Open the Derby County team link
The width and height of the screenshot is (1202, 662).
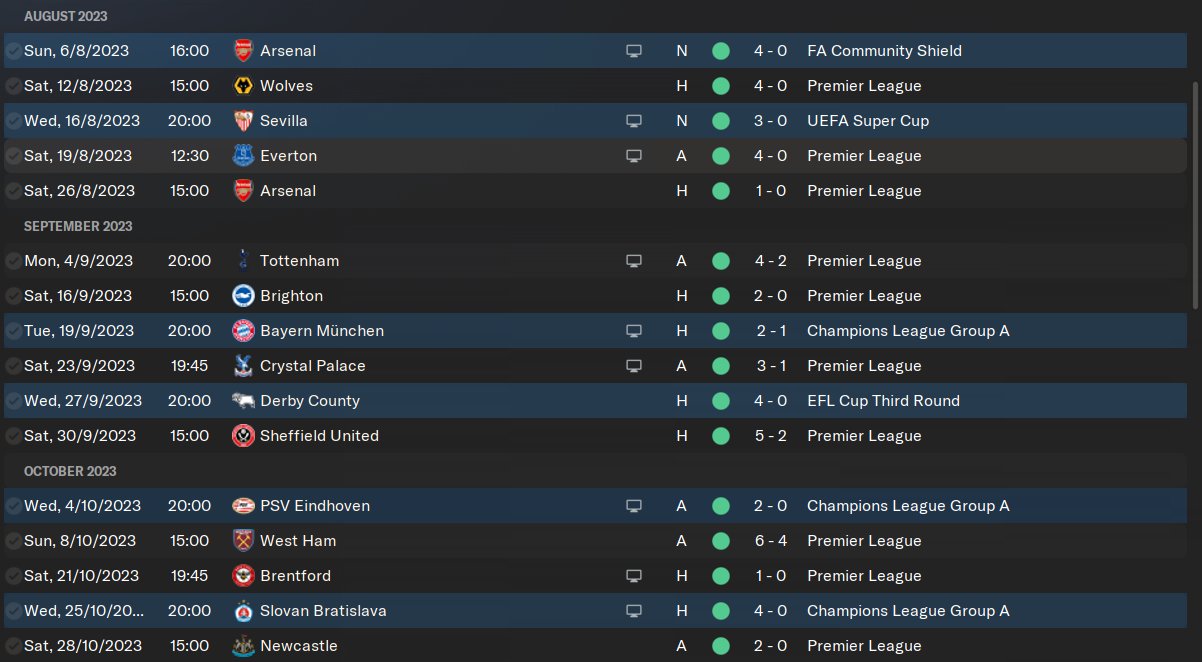pyautogui.click(x=310, y=401)
